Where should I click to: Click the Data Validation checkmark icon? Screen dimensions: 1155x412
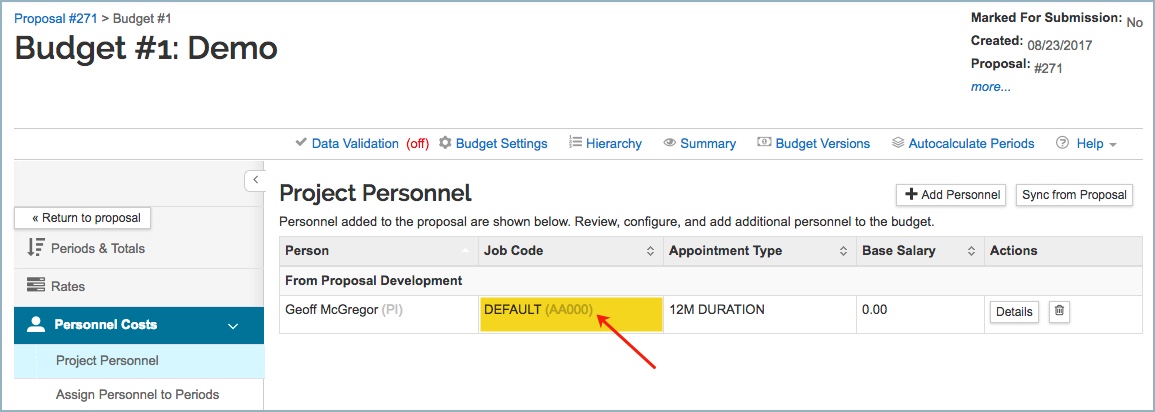[301, 143]
